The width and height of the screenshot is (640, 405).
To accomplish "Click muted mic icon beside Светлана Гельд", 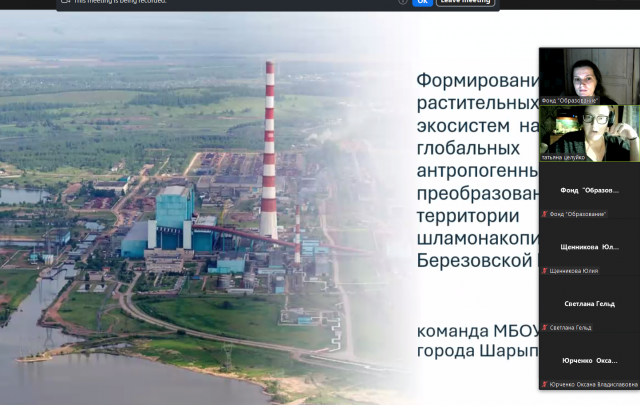I will (x=544, y=328).
